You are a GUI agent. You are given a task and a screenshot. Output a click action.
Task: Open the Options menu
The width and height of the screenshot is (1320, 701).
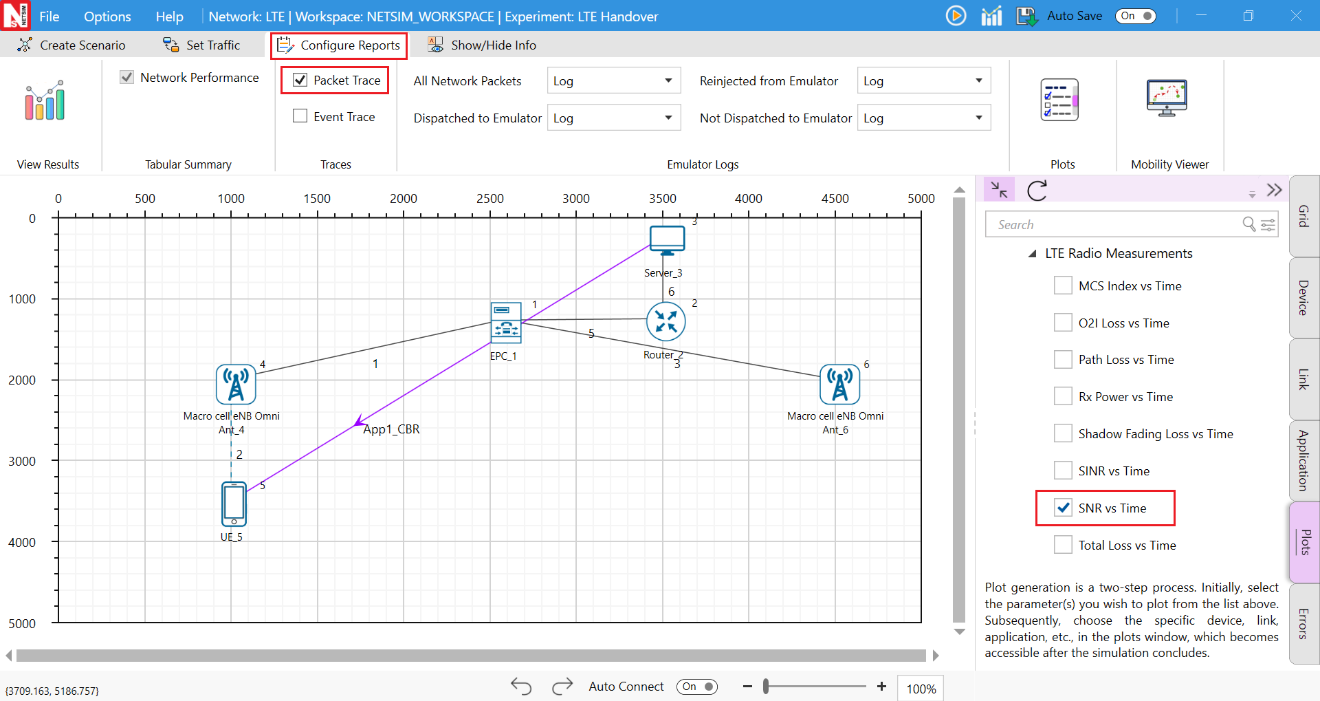tap(107, 16)
